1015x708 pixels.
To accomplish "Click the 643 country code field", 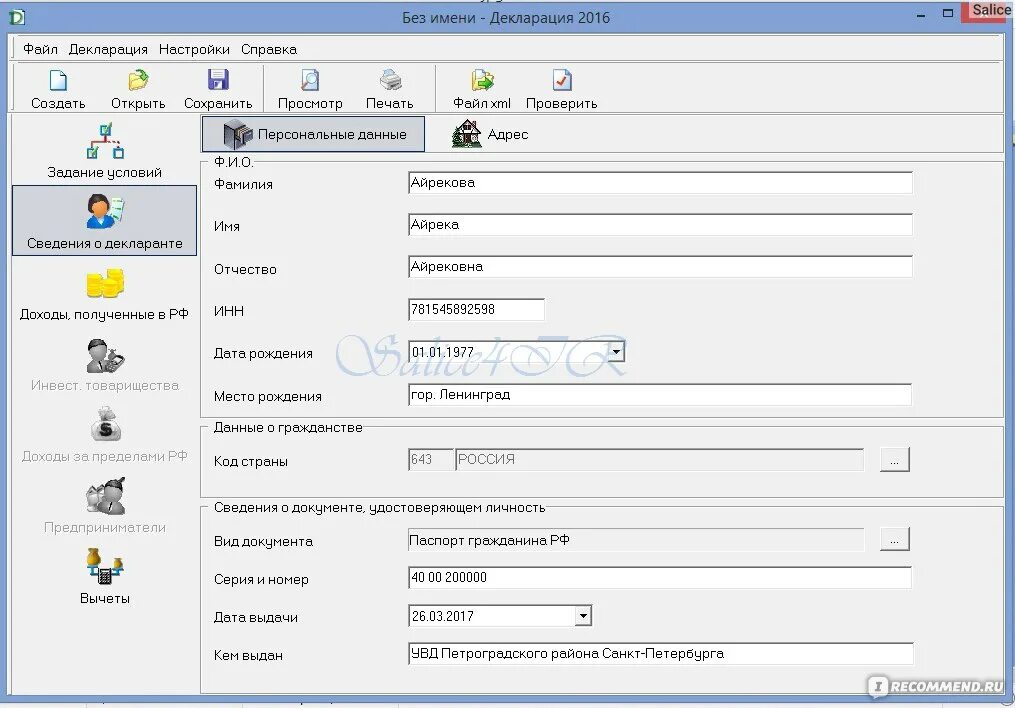I will pyautogui.click(x=430, y=459).
